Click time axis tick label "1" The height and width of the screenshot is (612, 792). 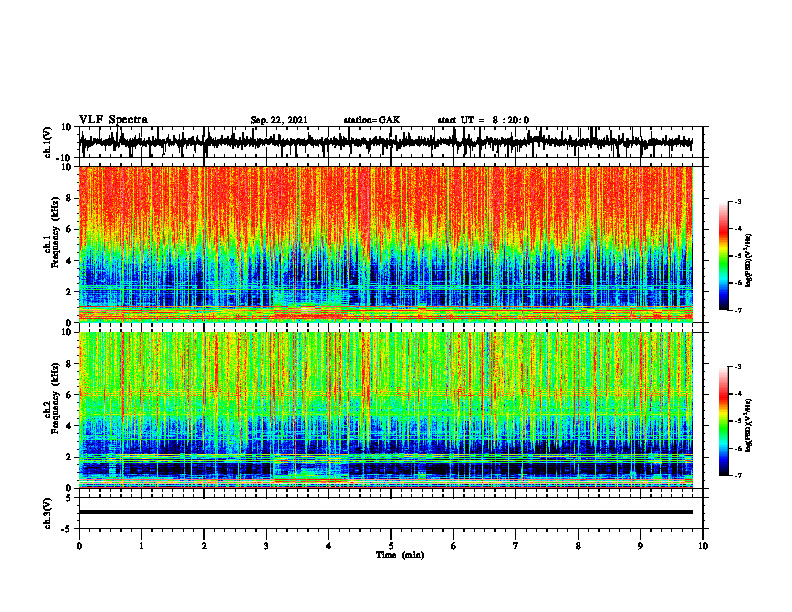pyautogui.click(x=141, y=546)
